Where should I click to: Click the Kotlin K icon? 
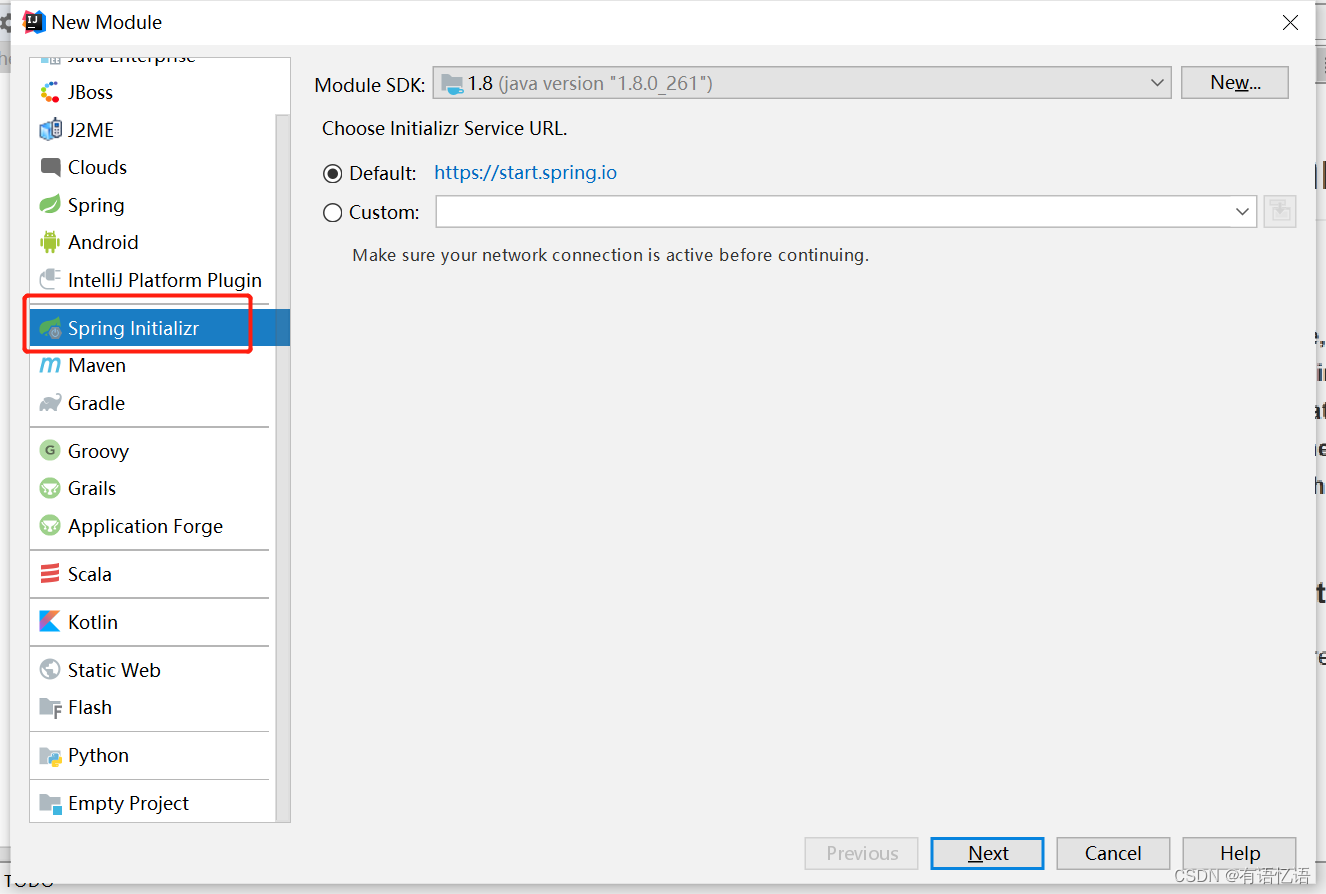pyautogui.click(x=50, y=622)
